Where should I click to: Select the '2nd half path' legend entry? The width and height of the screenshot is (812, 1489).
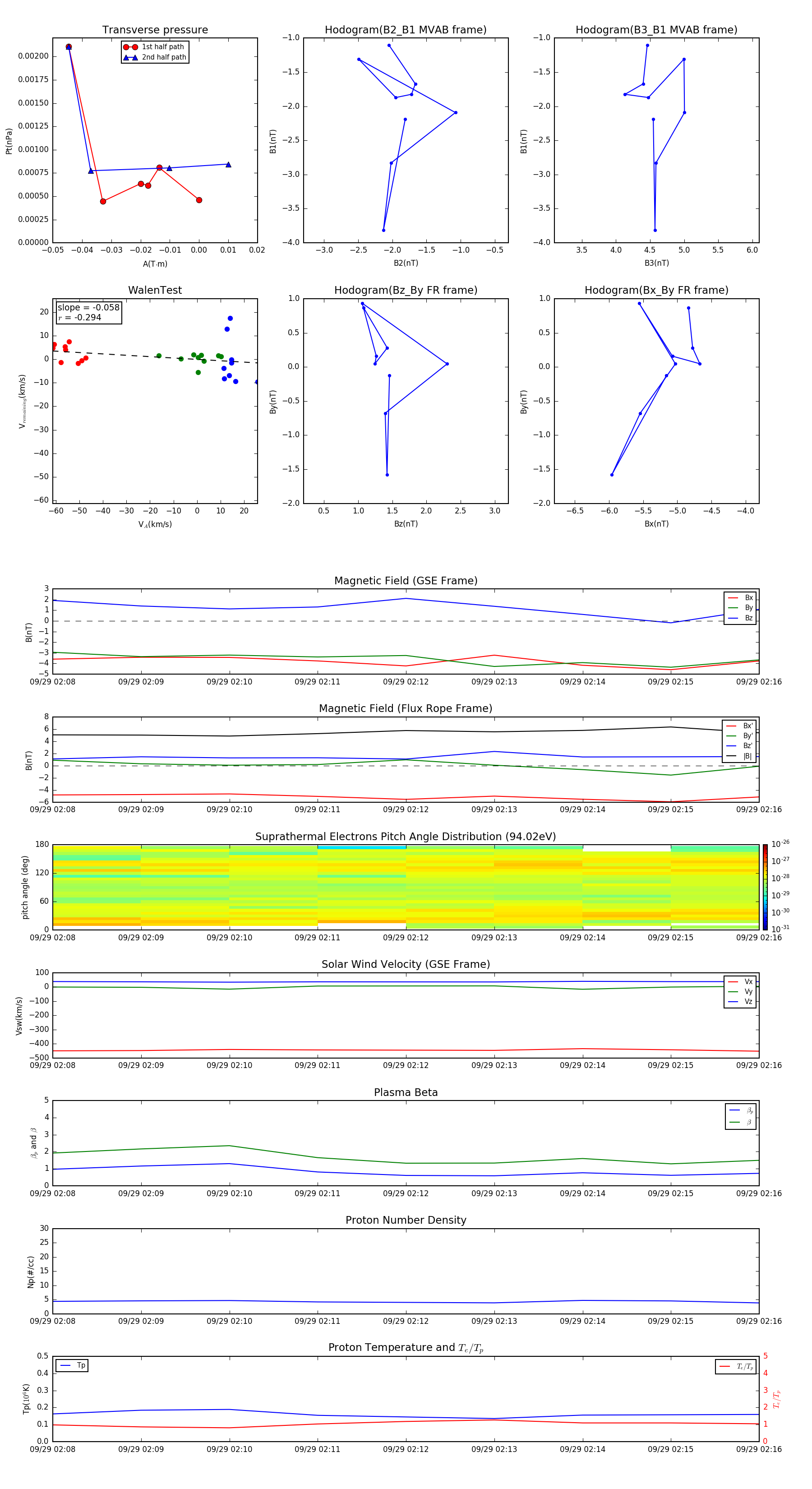pos(154,57)
